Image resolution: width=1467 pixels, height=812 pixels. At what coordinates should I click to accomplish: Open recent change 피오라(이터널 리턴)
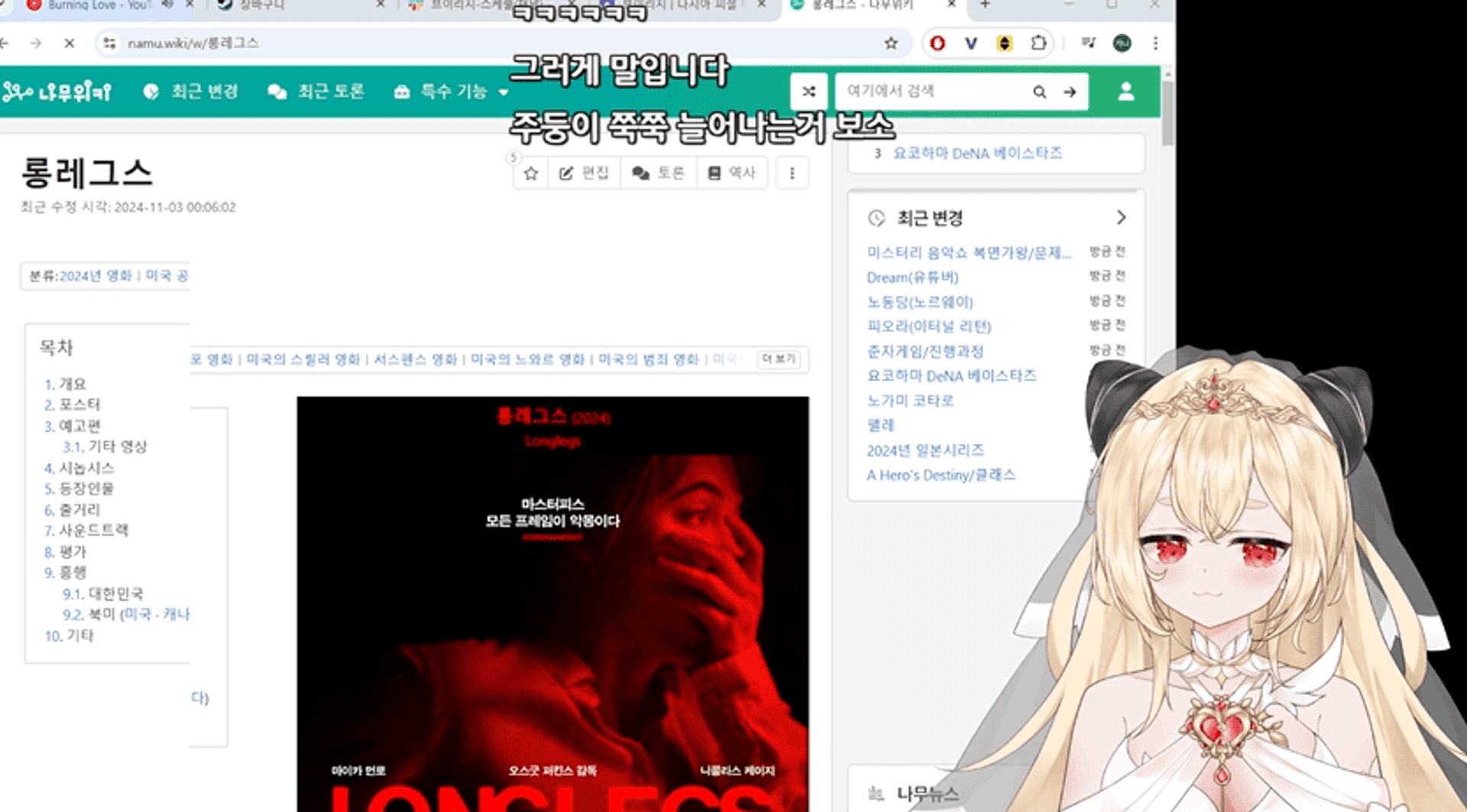[x=928, y=327]
